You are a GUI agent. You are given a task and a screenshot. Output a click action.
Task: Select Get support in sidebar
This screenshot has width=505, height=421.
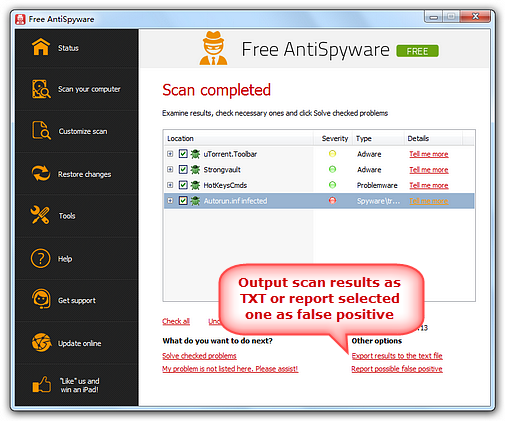click(77, 300)
